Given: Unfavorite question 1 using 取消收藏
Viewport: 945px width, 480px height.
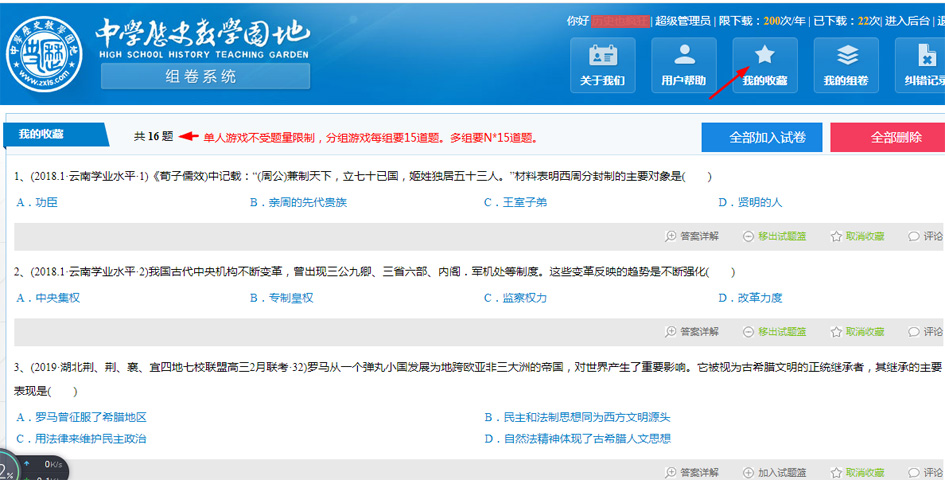Looking at the screenshot, I should point(856,236).
